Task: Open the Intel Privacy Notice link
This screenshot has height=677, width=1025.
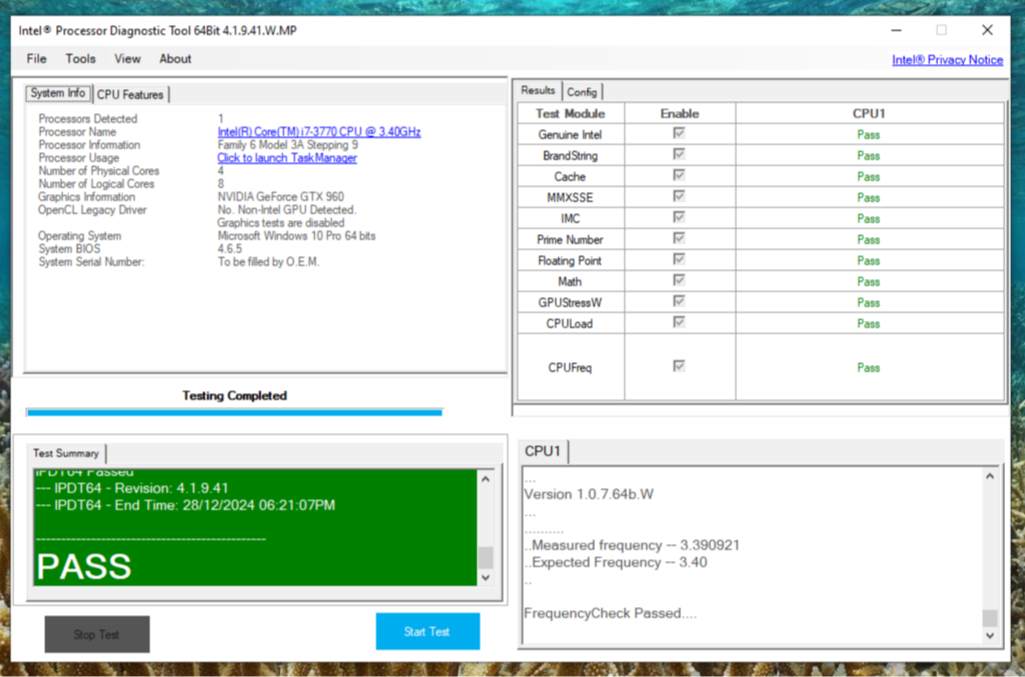Action: click(x=947, y=59)
